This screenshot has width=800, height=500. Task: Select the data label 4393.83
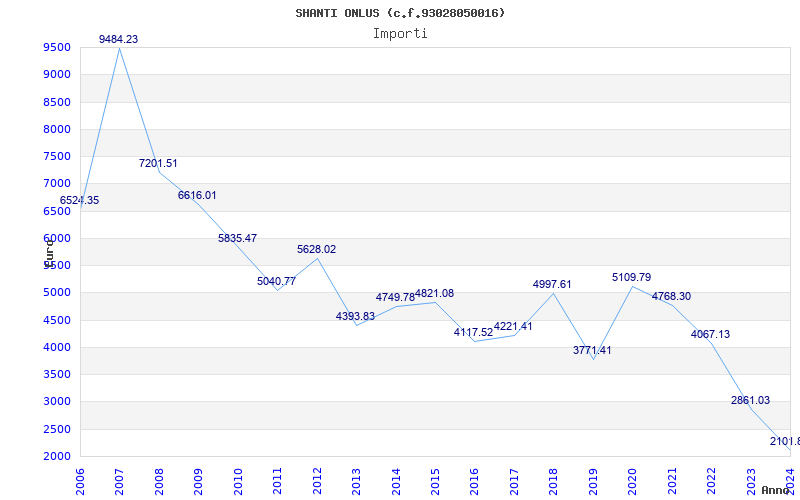pos(355,316)
